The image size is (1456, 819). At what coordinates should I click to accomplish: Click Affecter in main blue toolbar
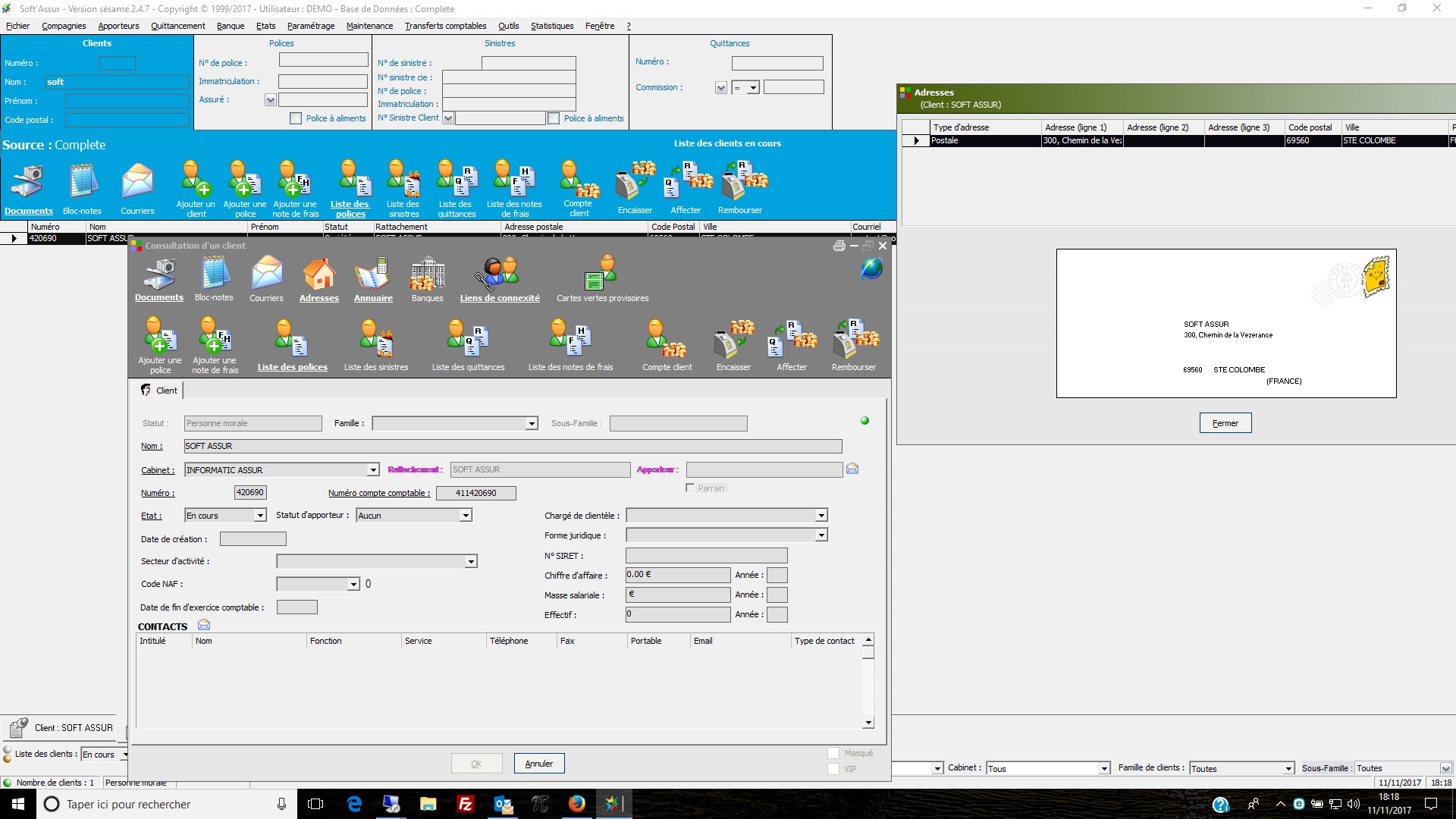pos(686,188)
